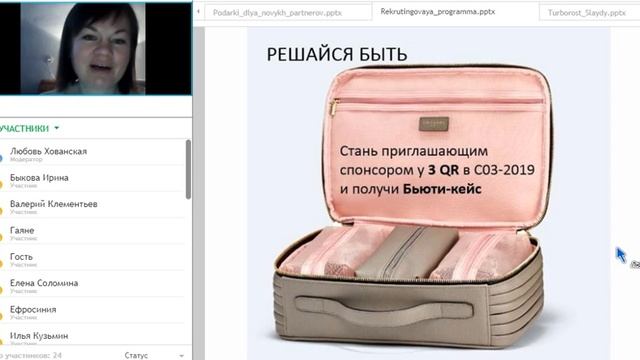This screenshot has width=640, height=360.
Task: Click Любовь Хованская's blue status icon
Action: pos(1,158)
